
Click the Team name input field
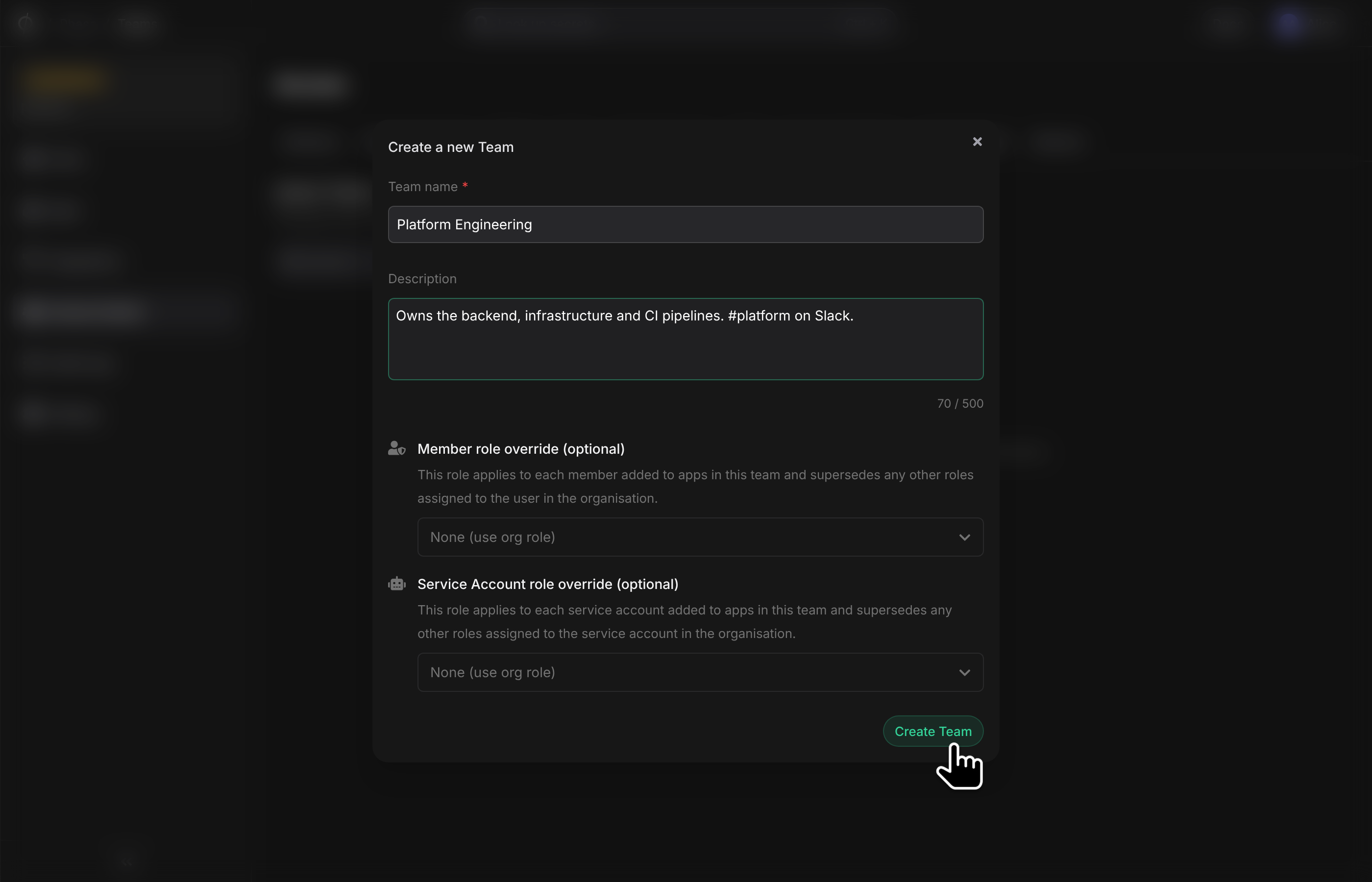pyautogui.click(x=686, y=224)
